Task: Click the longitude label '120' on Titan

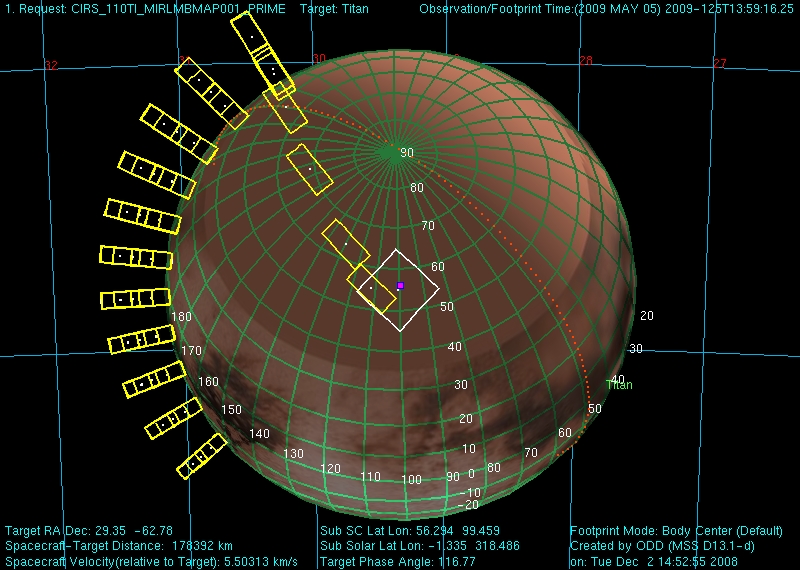Action: pyautogui.click(x=330, y=468)
